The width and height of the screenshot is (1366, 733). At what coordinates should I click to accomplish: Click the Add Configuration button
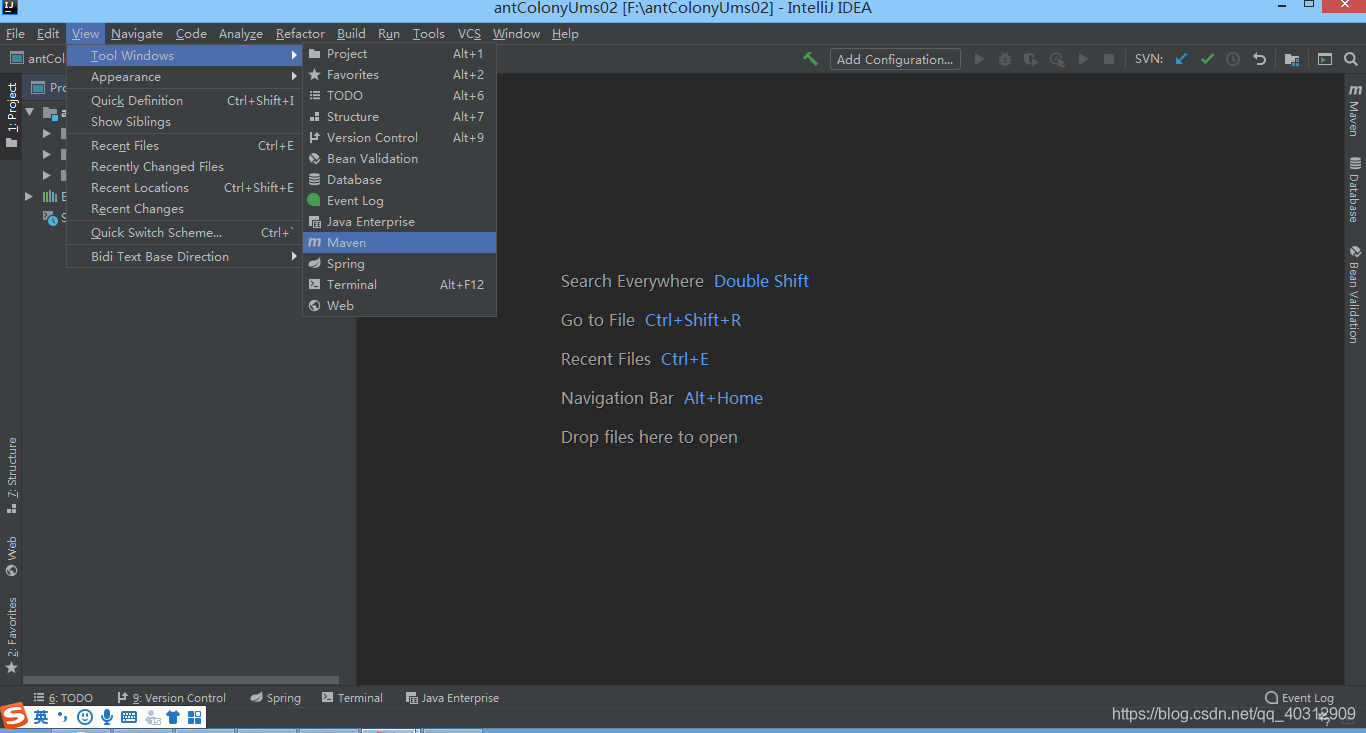click(895, 59)
